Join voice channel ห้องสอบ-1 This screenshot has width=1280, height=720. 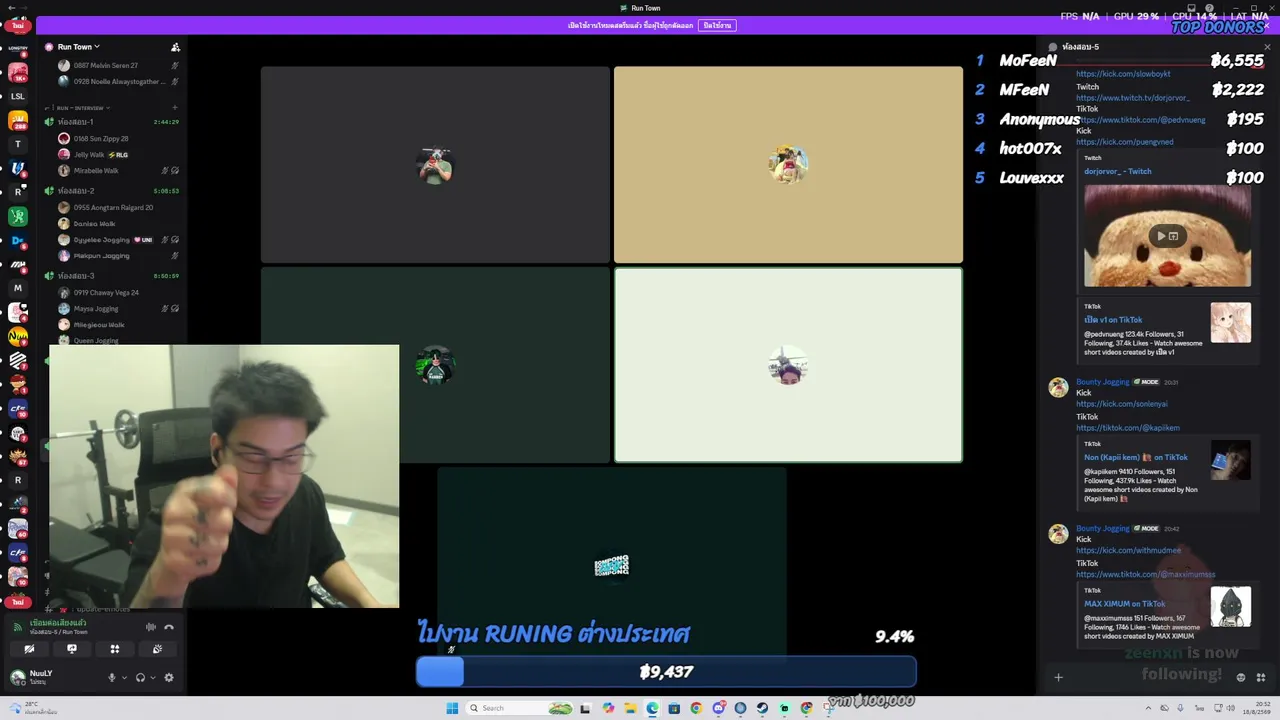tap(112, 122)
